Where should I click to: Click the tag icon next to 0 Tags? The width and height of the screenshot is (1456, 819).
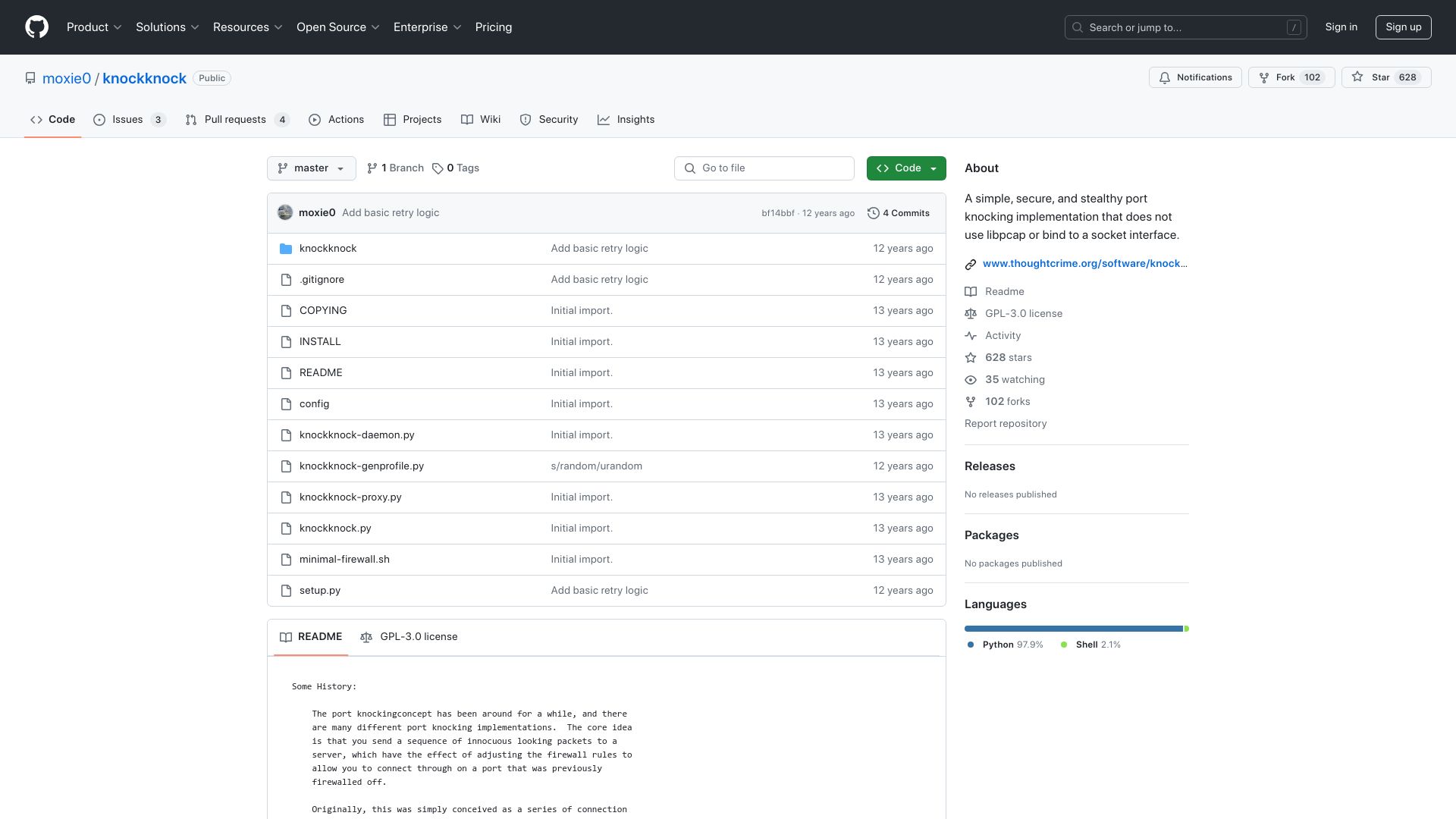pos(438,168)
